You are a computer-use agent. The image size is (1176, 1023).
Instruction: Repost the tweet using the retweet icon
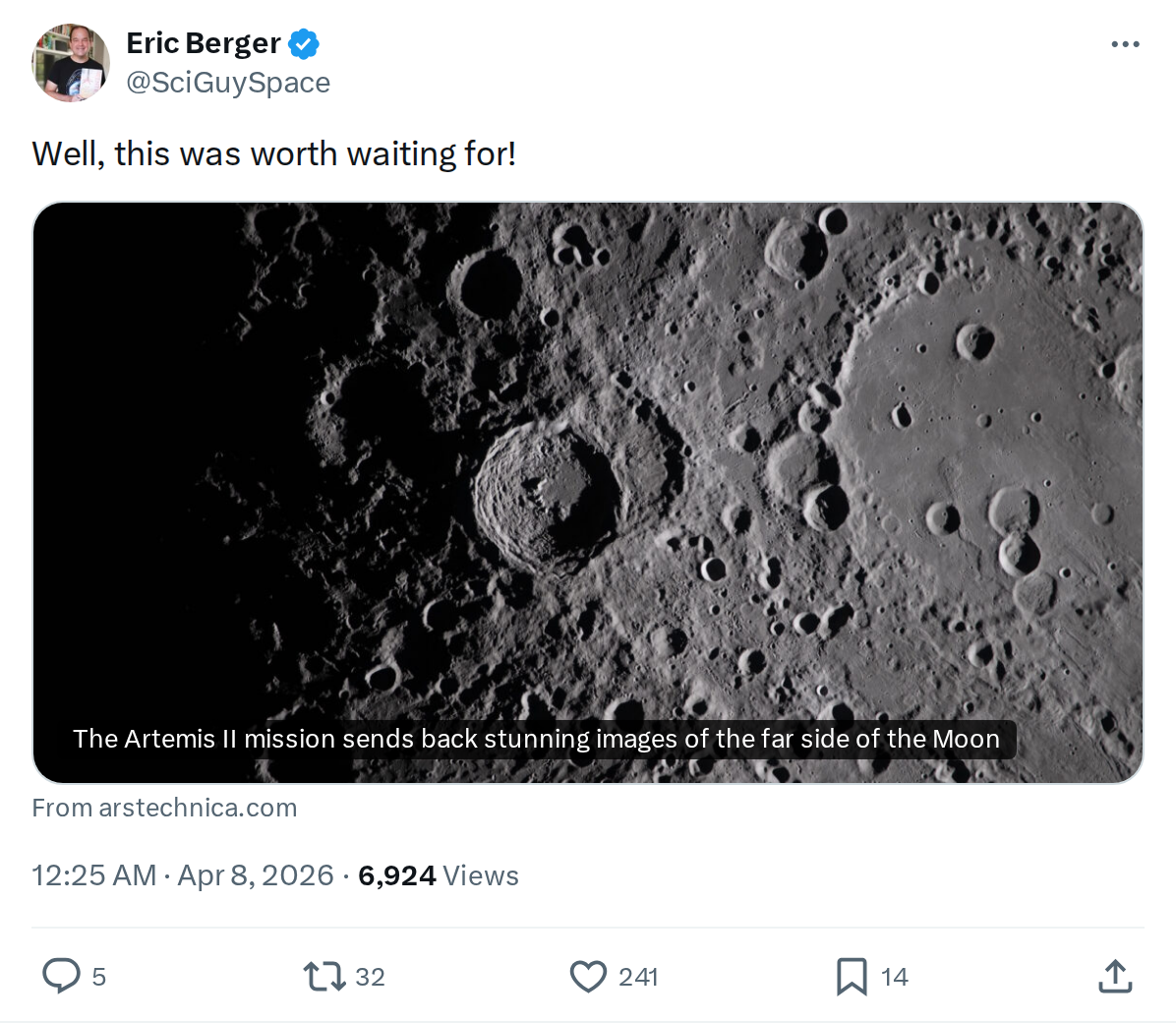coord(324,976)
